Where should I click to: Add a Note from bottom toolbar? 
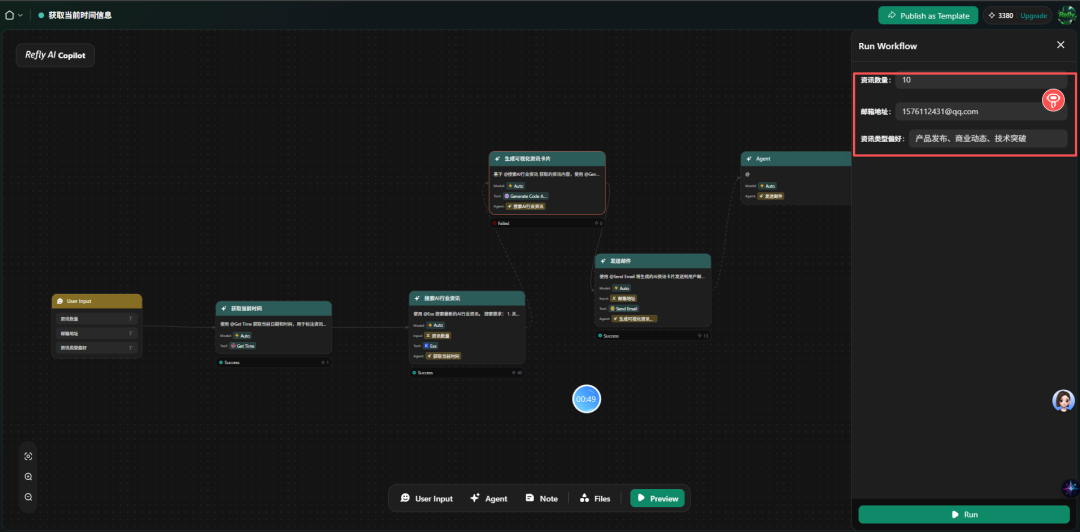pyautogui.click(x=541, y=498)
